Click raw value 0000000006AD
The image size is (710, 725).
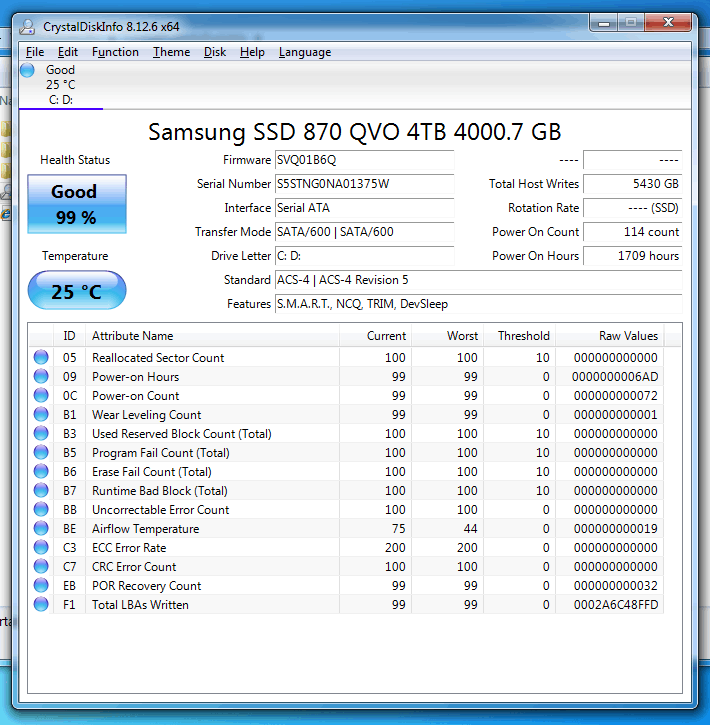coord(615,376)
